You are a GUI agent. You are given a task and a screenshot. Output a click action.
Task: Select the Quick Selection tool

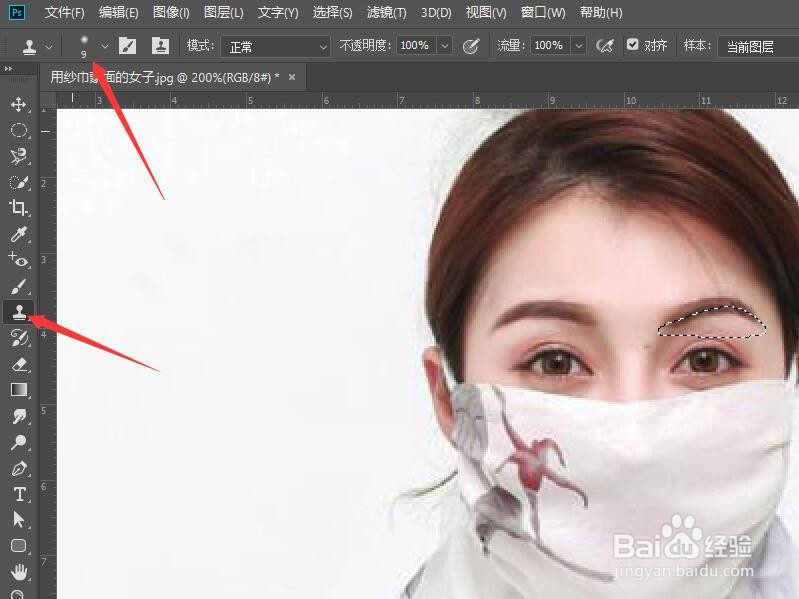pos(19,182)
